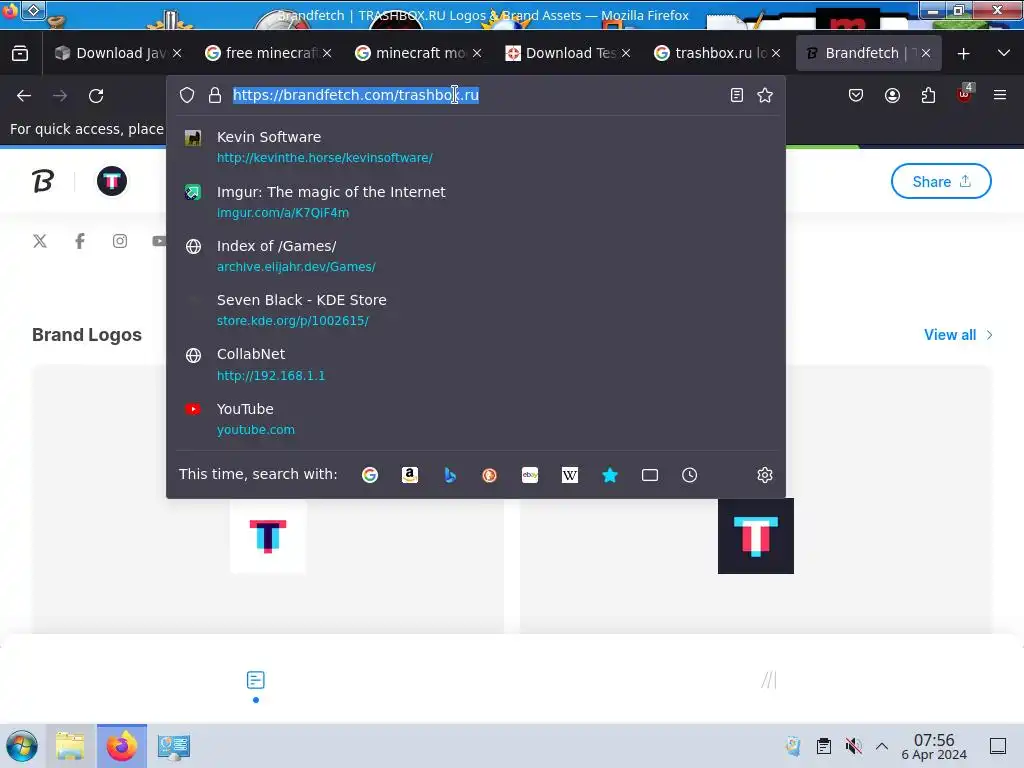
Task: Click the tracking protection shield icon
Action: [x=187, y=95]
